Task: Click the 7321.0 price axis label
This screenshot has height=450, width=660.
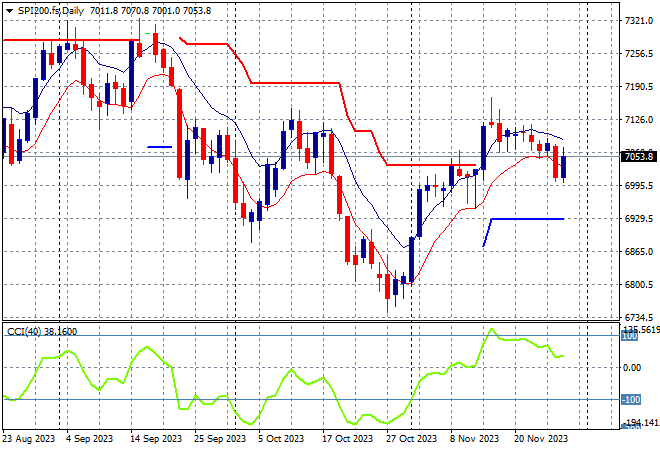Action: (x=639, y=21)
